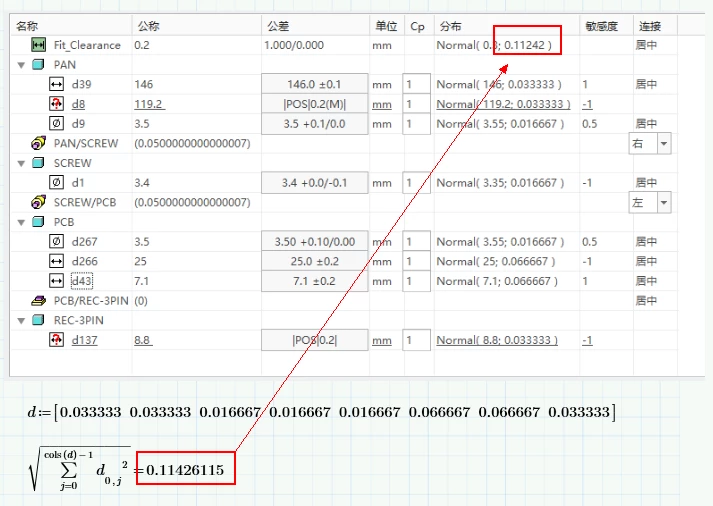Screen dimensions: 713x506
Task: Click the 8.8 nominal value link
Action: click(x=143, y=340)
